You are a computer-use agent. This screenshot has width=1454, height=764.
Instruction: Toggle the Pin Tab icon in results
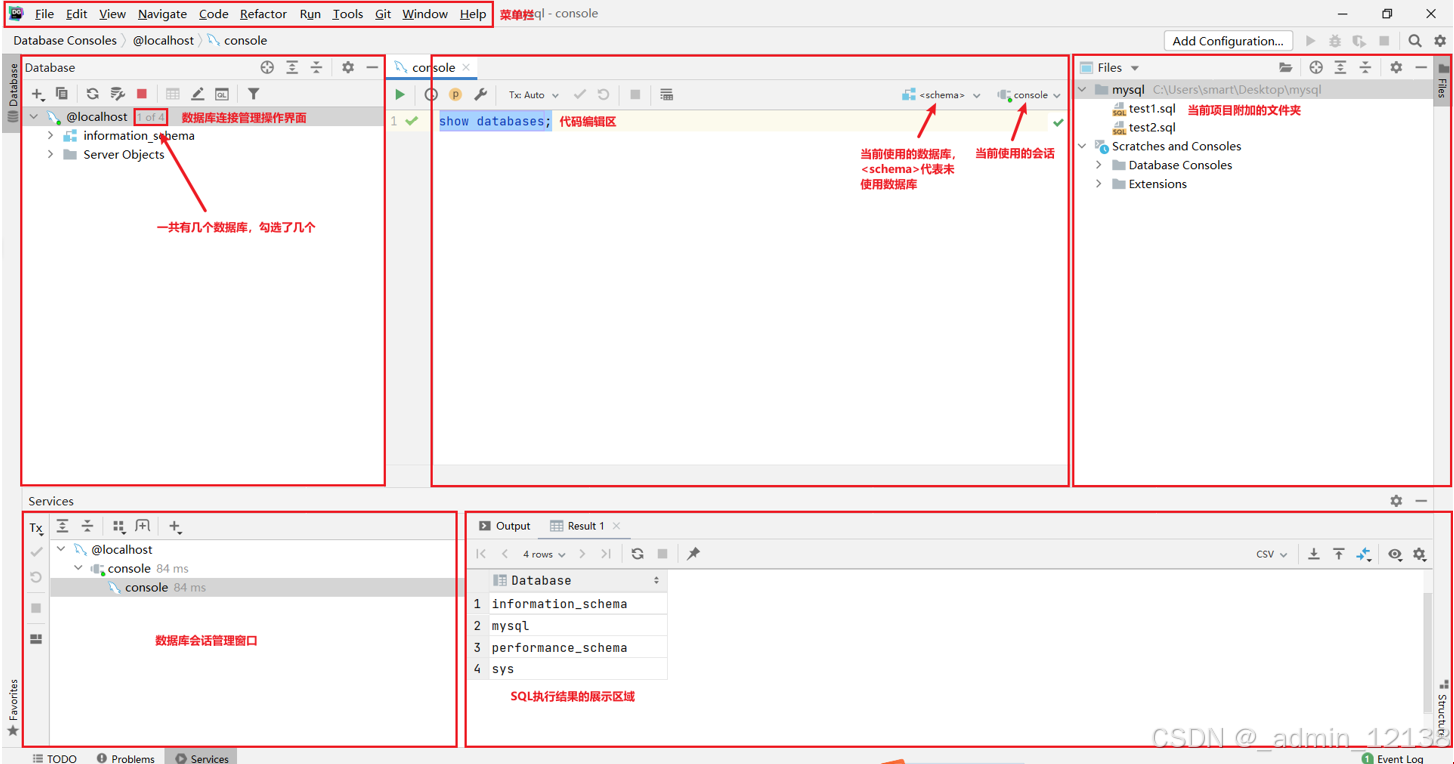point(693,554)
